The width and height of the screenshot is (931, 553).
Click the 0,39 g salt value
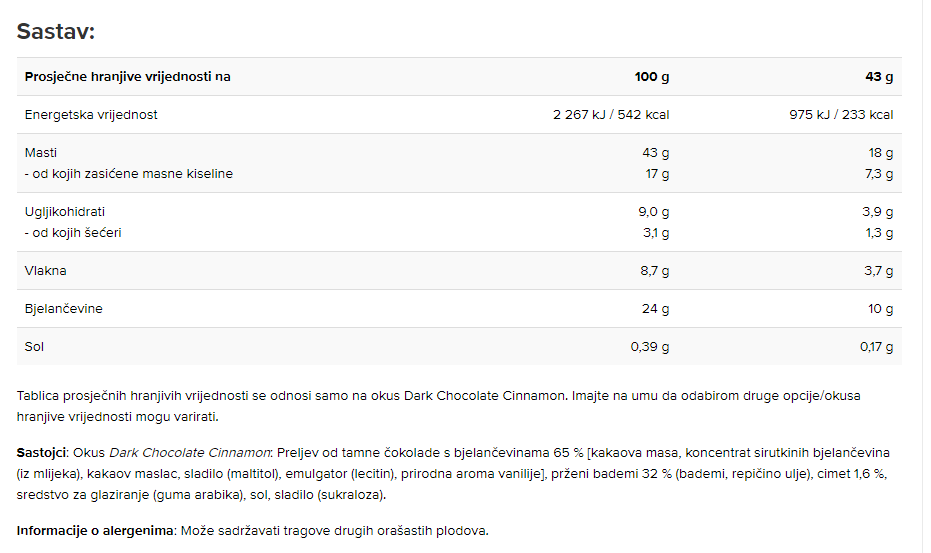point(650,347)
